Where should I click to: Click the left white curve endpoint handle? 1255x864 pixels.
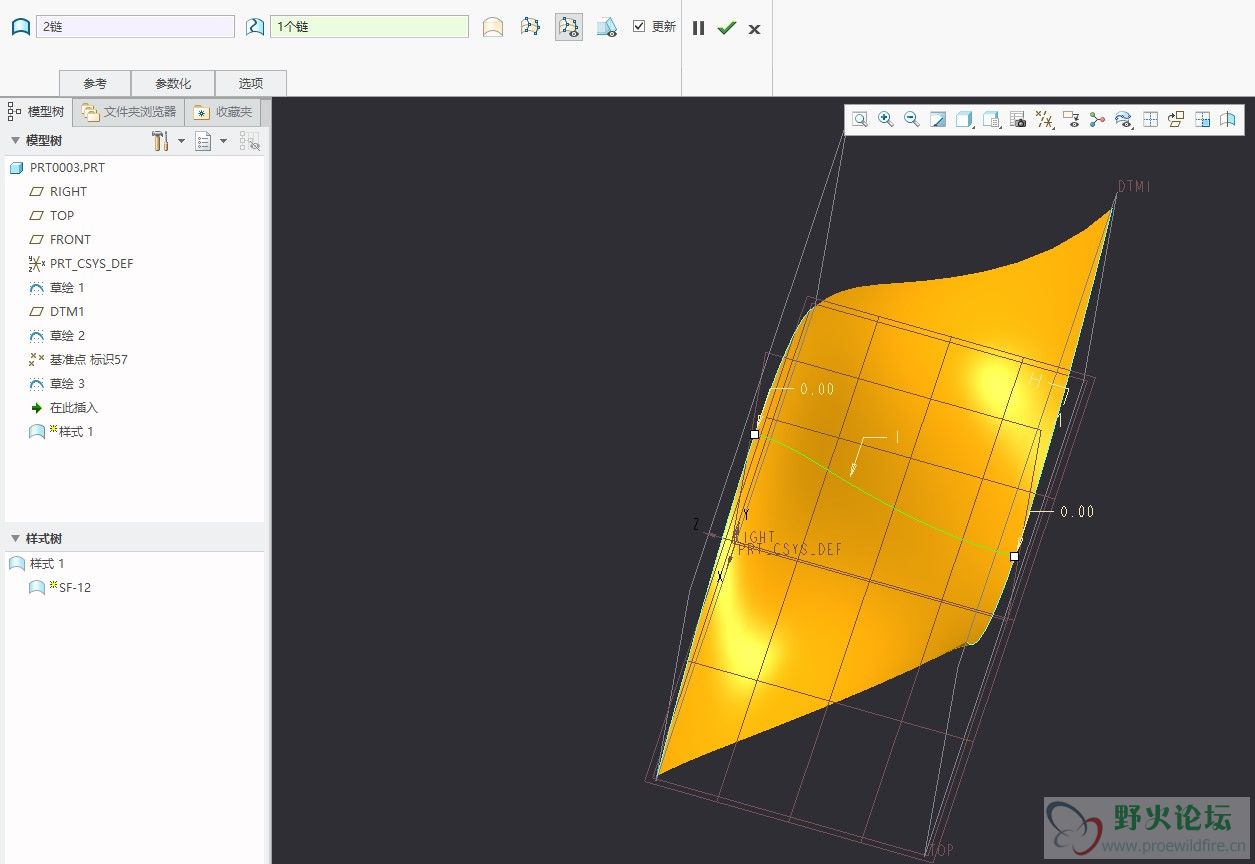click(x=755, y=435)
